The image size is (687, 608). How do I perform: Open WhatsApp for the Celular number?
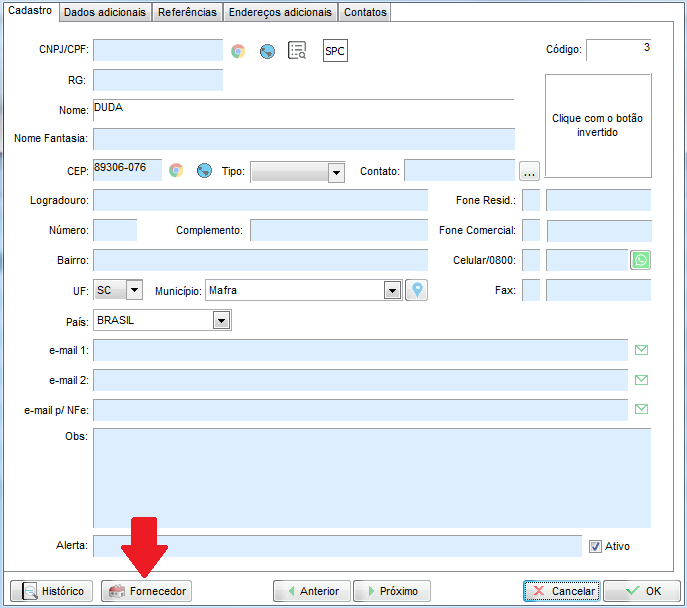[641, 260]
